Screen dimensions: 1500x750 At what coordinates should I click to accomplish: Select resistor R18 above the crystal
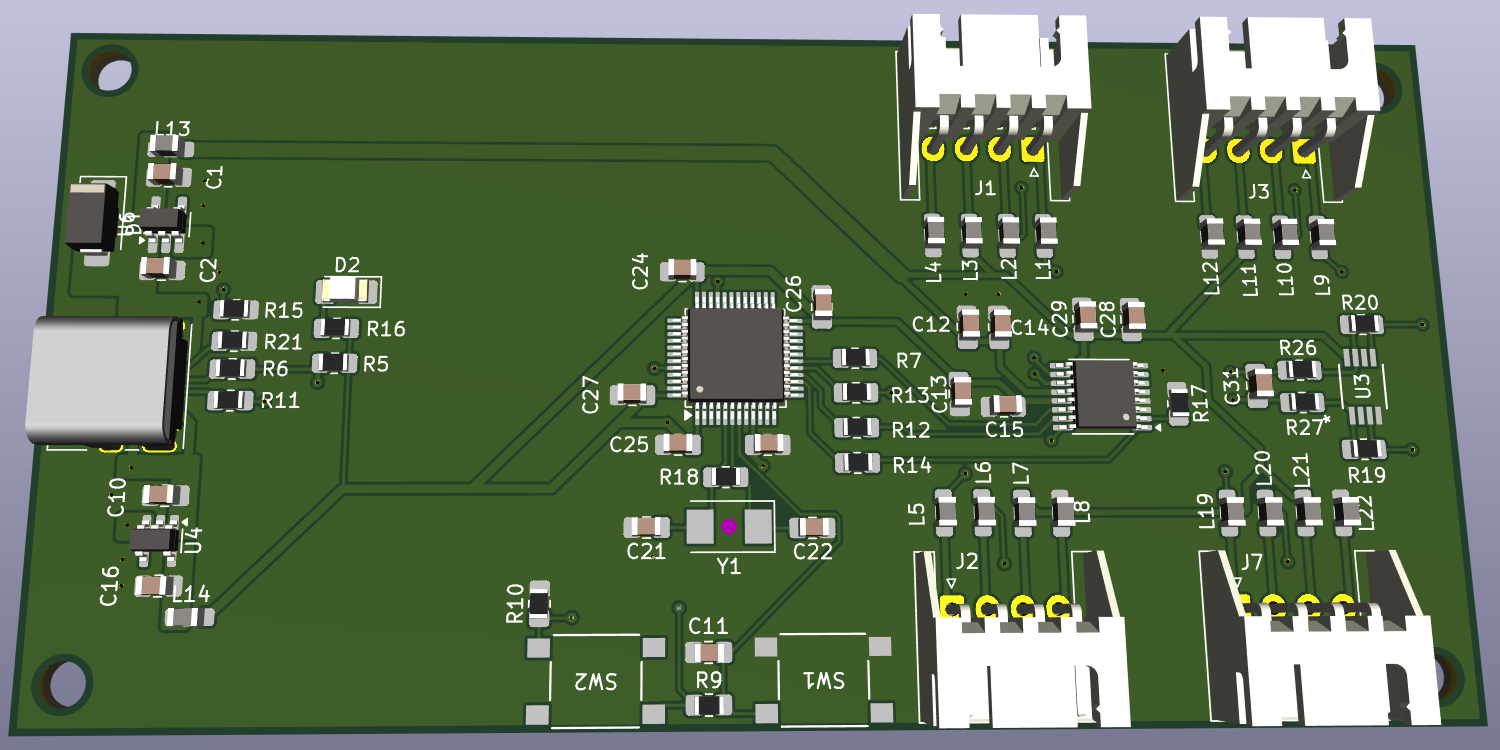pos(726,477)
